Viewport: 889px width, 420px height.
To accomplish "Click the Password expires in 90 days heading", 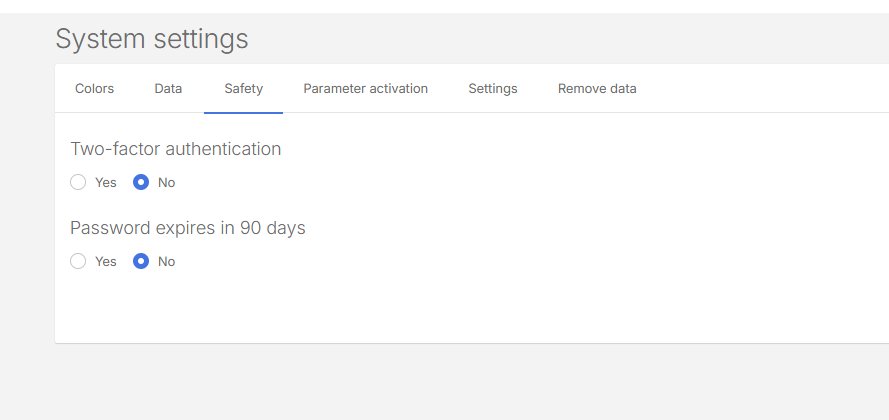I will click(x=187, y=228).
